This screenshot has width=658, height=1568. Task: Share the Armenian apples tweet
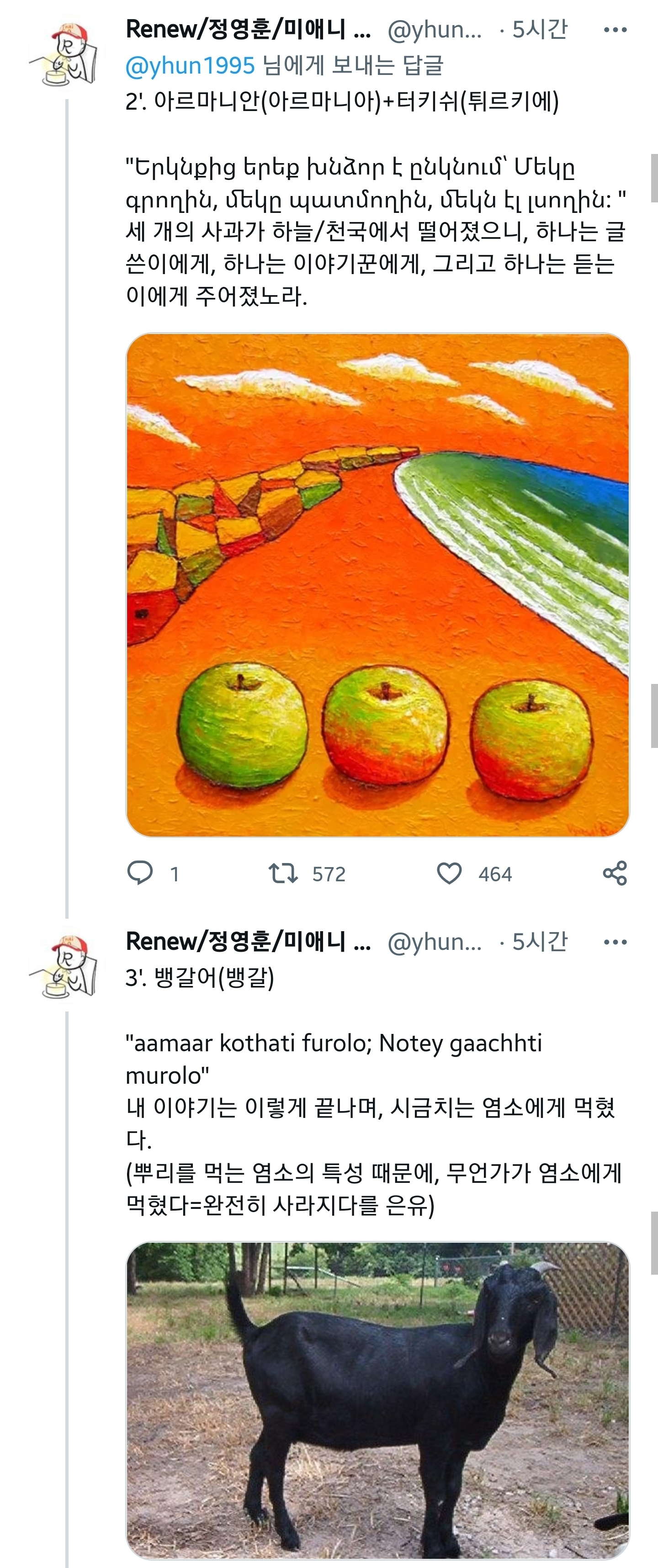[615, 874]
